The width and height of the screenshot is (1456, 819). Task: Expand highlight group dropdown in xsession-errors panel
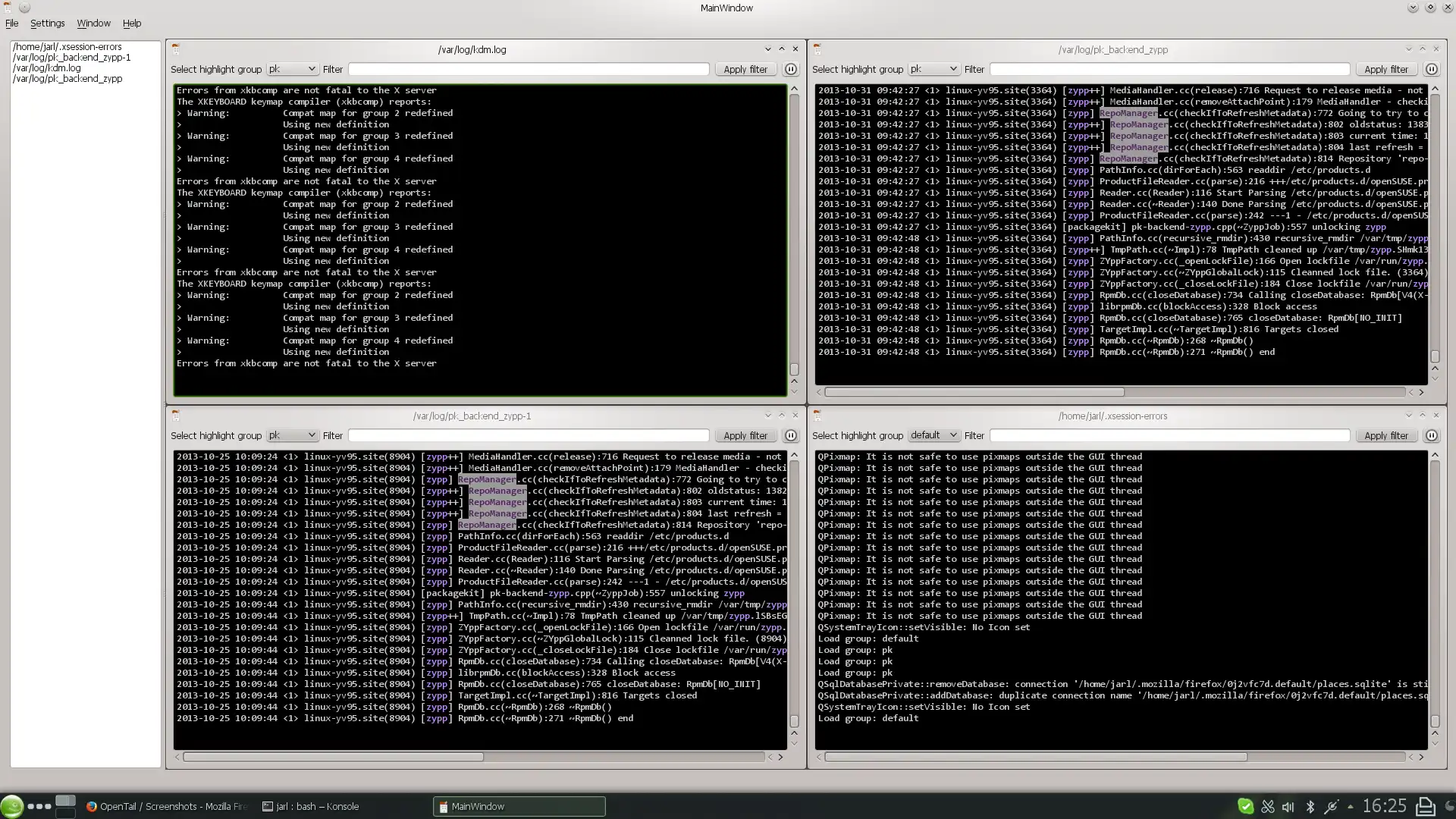[x=952, y=435]
